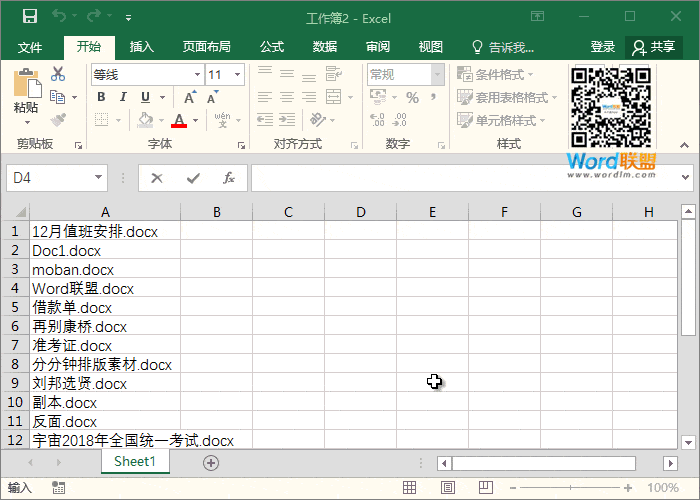
Task: Toggle center text horizontally
Action: (287, 97)
